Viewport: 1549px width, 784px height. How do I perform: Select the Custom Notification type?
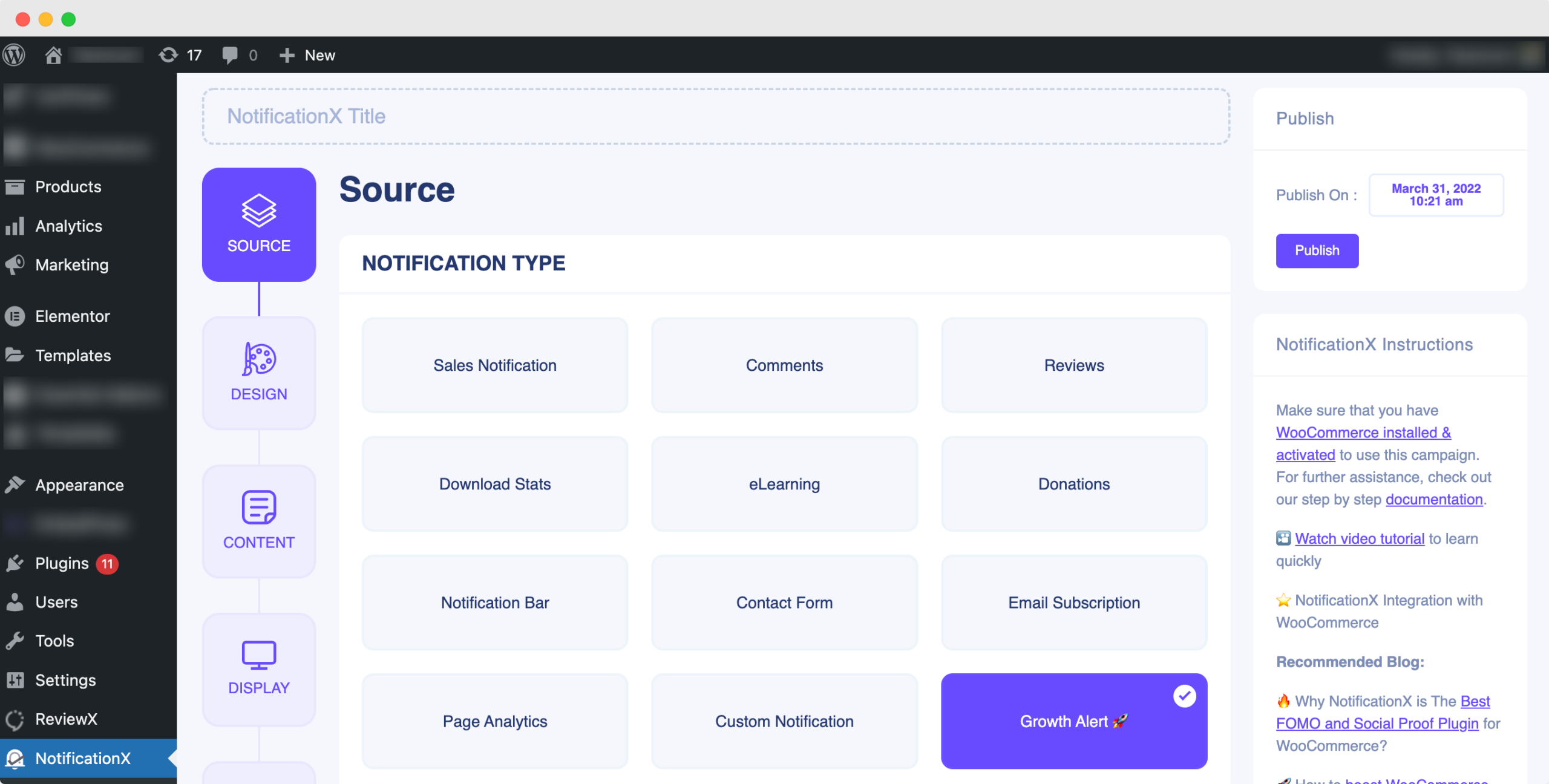point(784,721)
